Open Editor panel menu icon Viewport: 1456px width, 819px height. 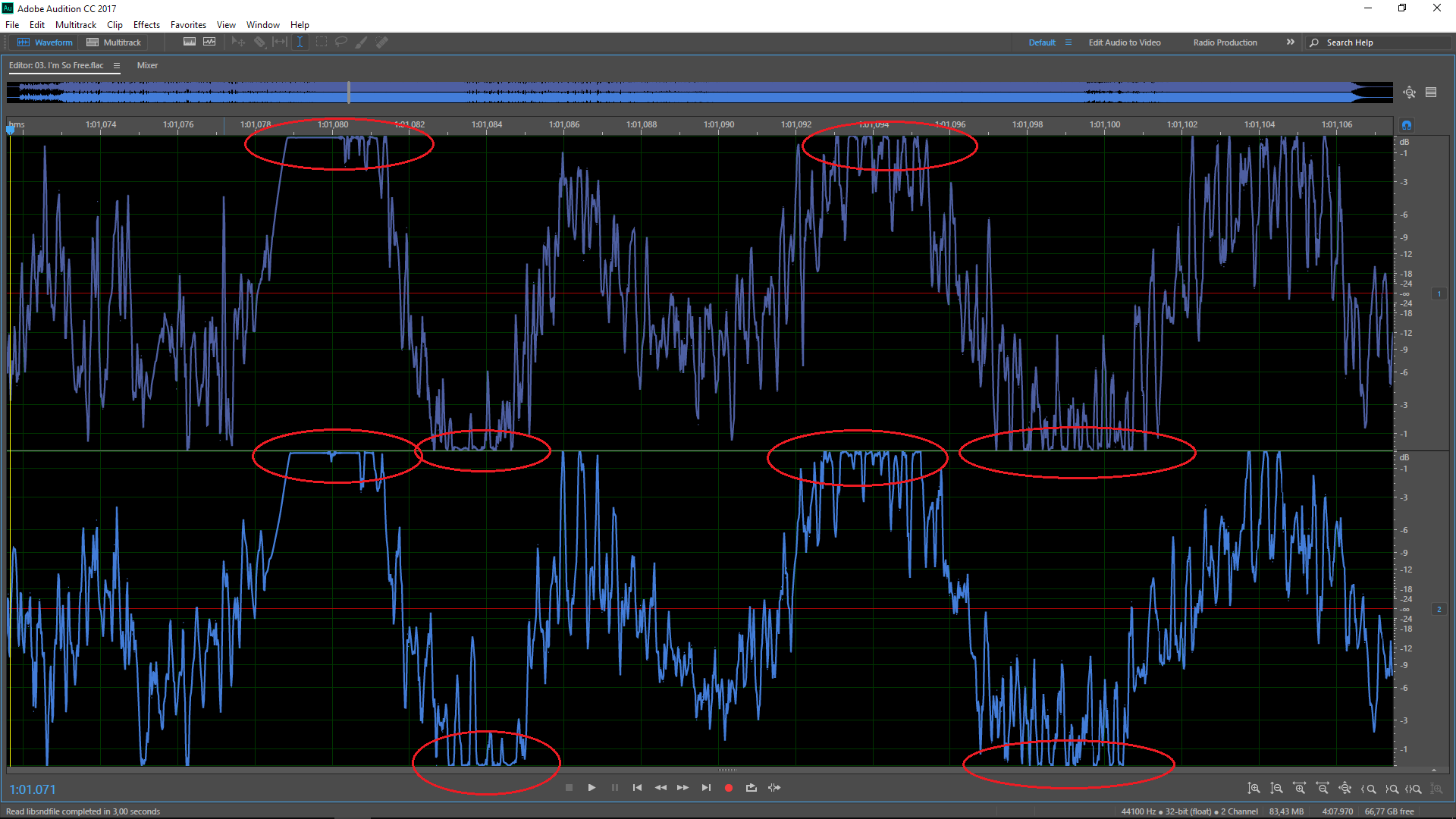click(117, 66)
